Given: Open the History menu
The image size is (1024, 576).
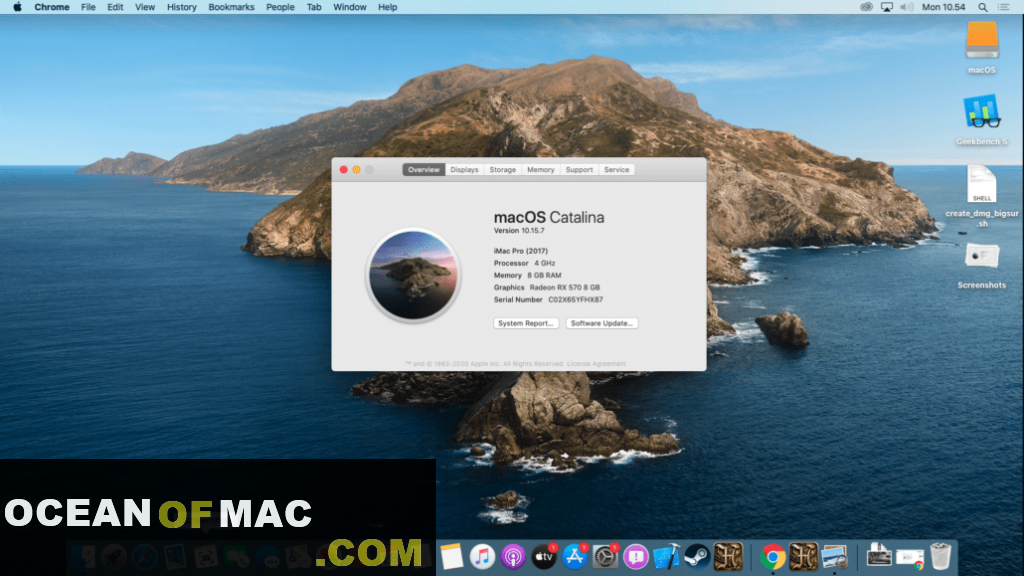Looking at the screenshot, I should click(182, 7).
